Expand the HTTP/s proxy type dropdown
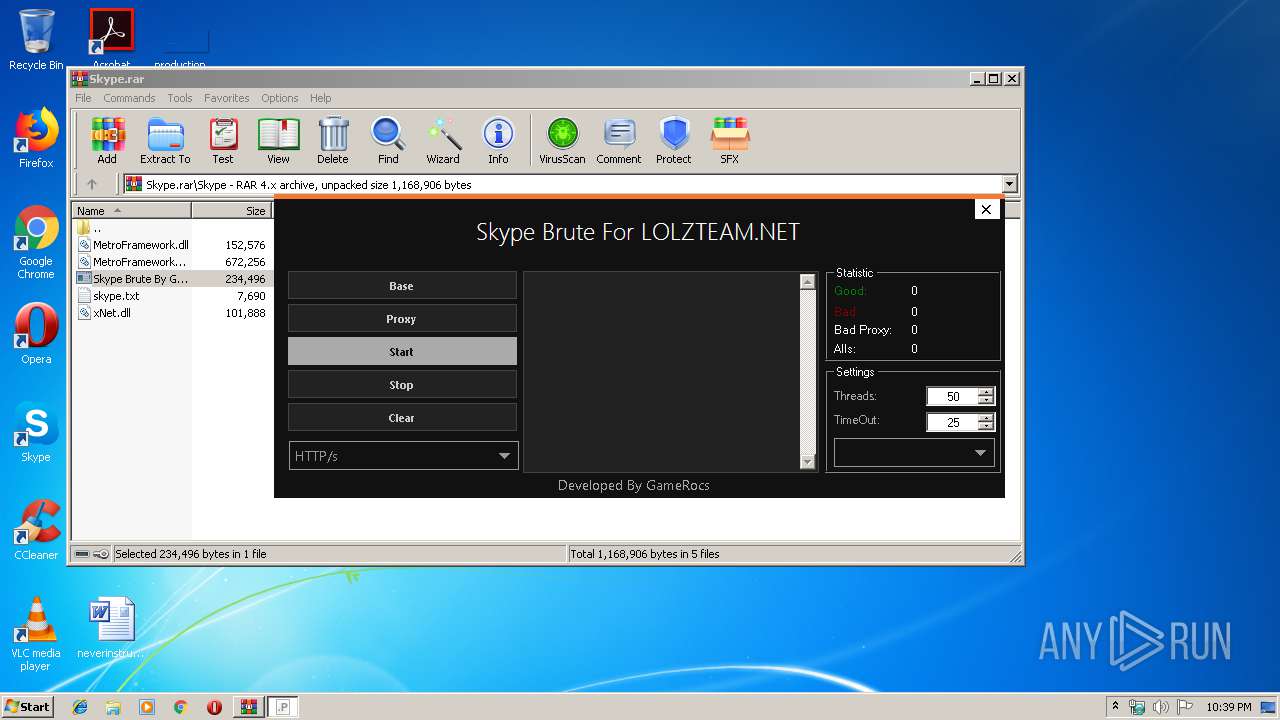This screenshot has height=720, width=1280. point(504,456)
